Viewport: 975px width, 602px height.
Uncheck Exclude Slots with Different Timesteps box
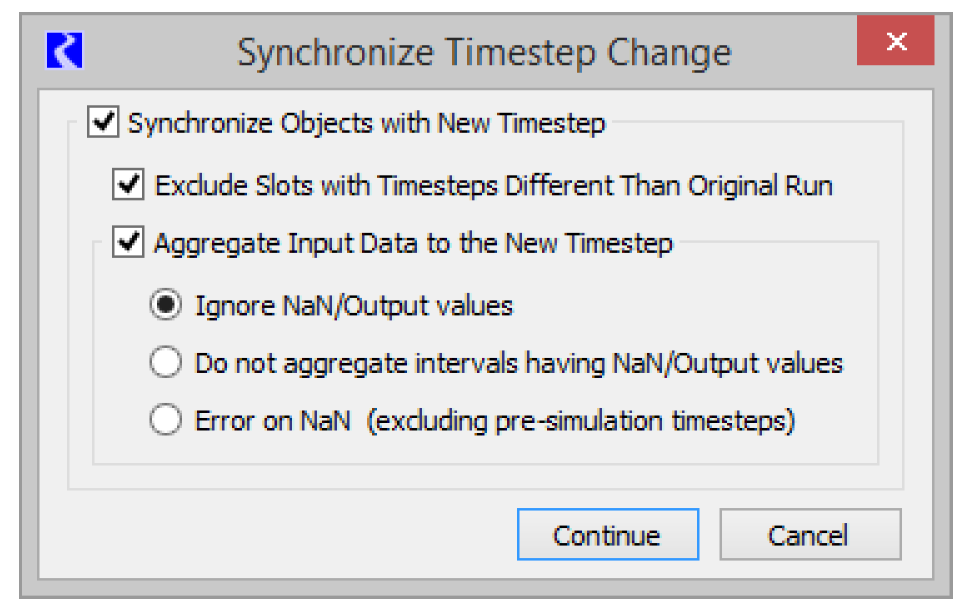pyautogui.click(x=128, y=185)
